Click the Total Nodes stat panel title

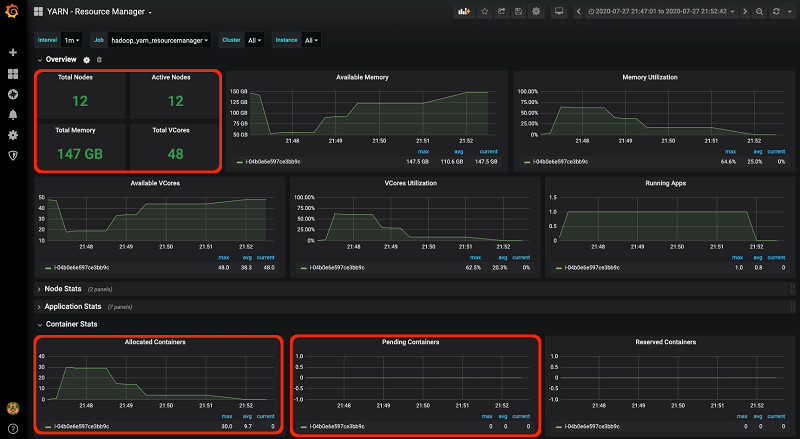(x=75, y=77)
